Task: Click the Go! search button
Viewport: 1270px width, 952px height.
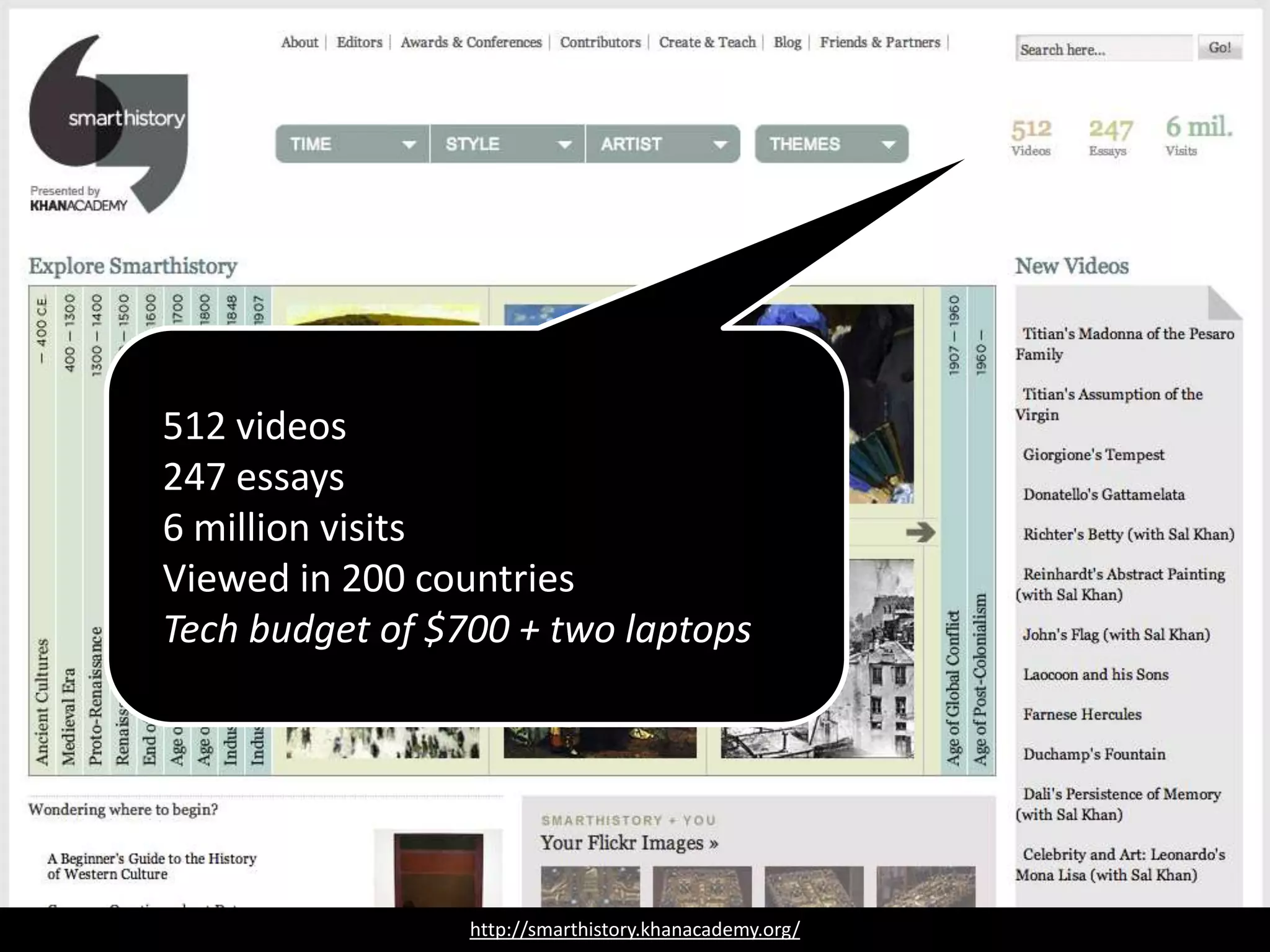Action: point(1220,47)
